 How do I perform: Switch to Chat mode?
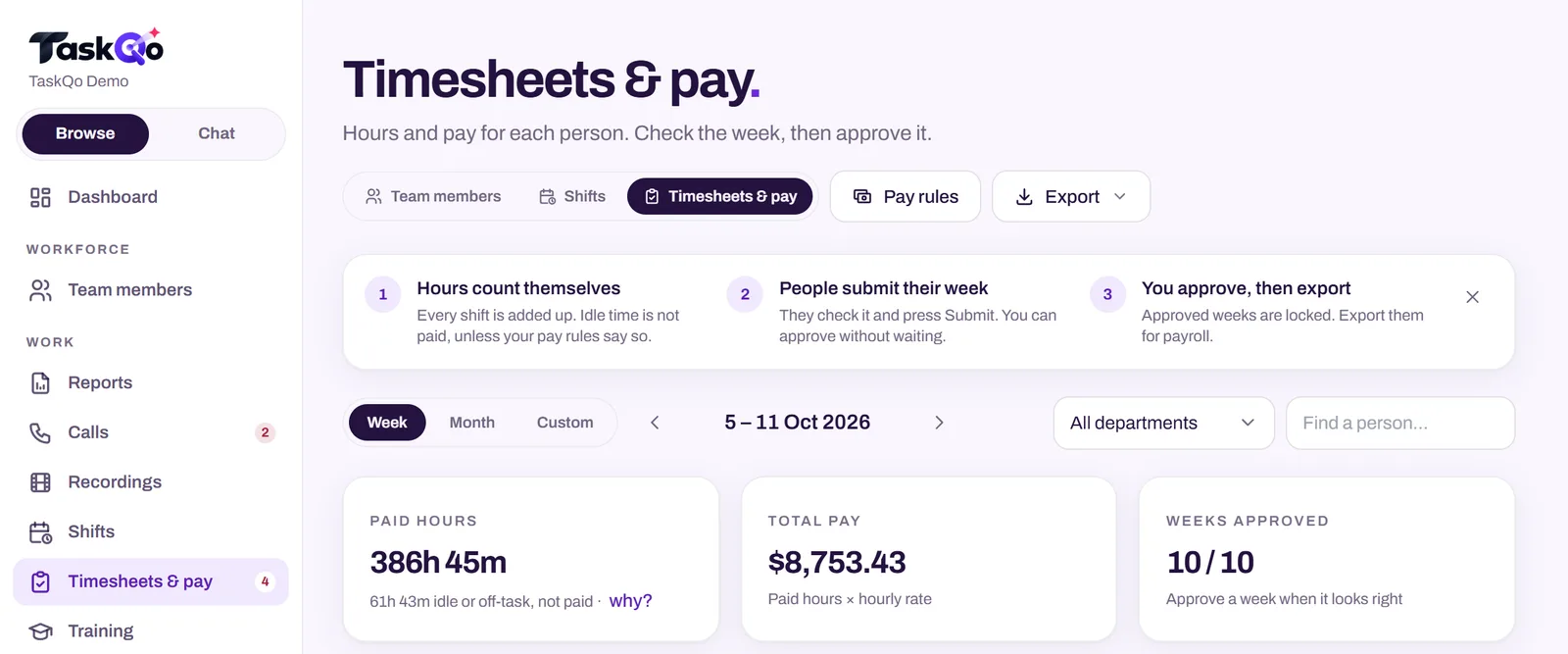click(x=217, y=134)
